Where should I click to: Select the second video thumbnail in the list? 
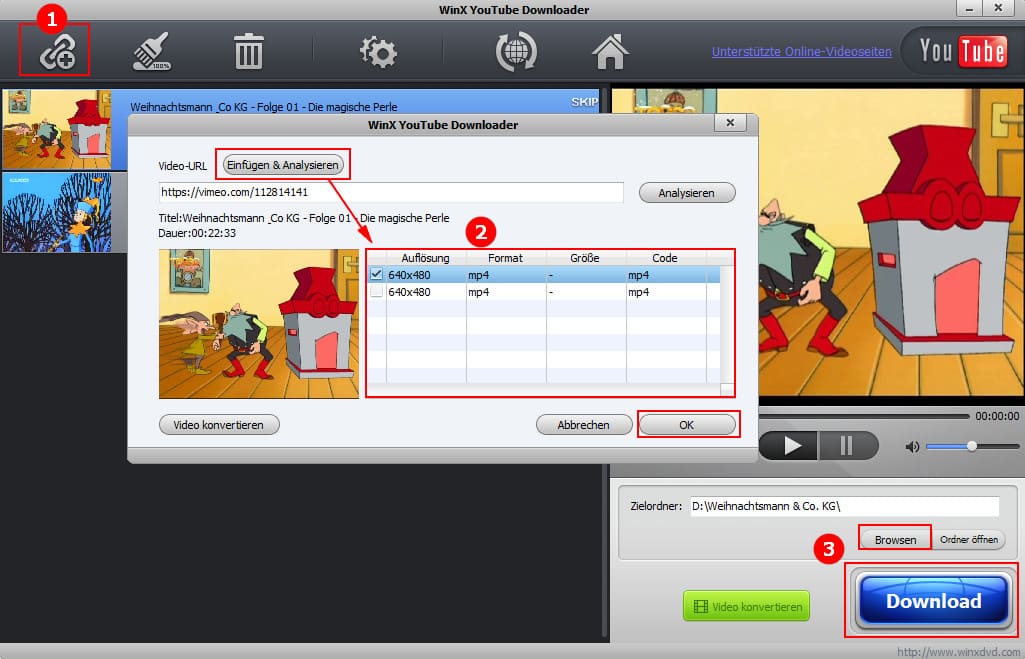[56, 212]
